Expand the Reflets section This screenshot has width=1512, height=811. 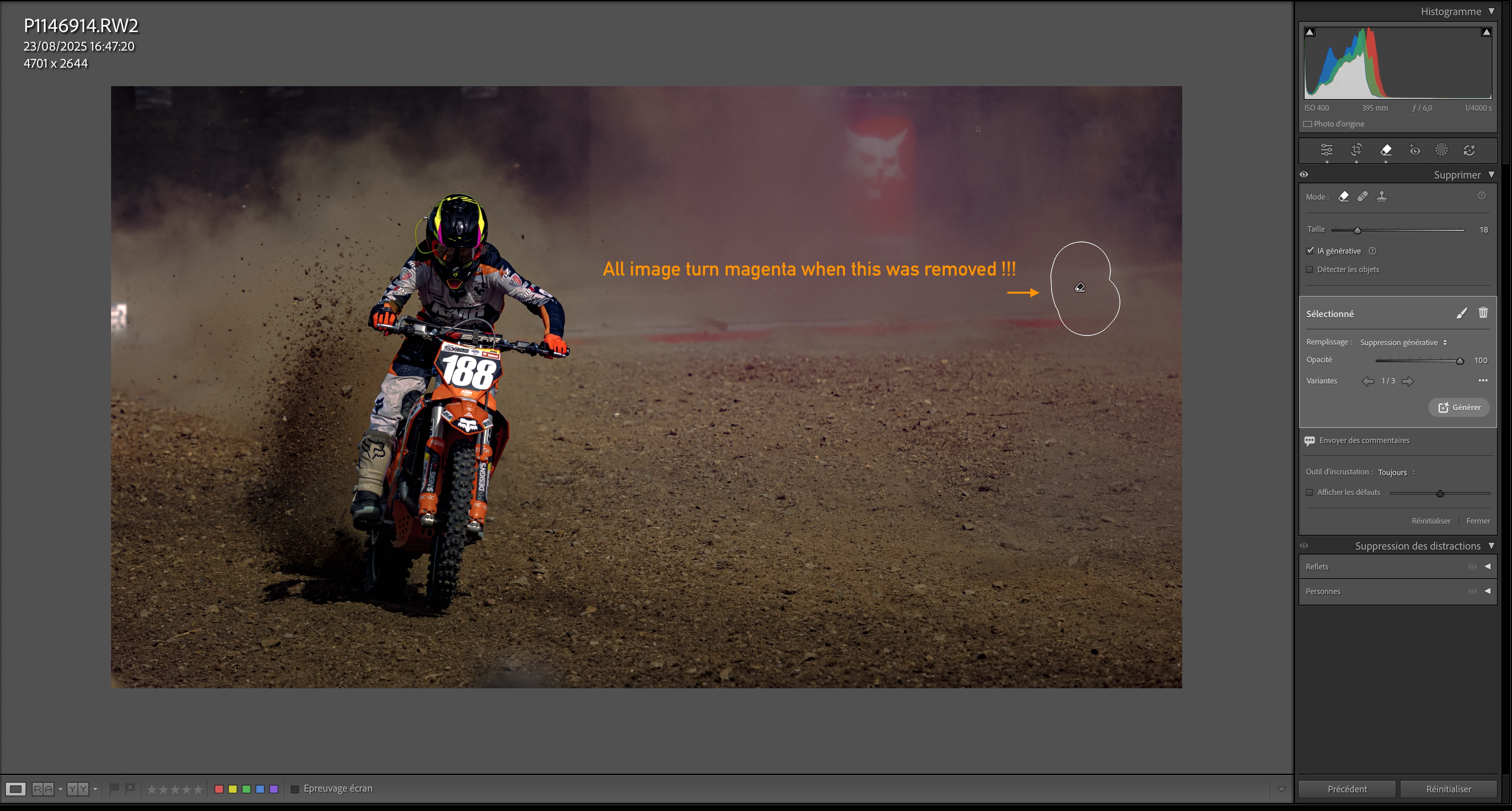1487,566
